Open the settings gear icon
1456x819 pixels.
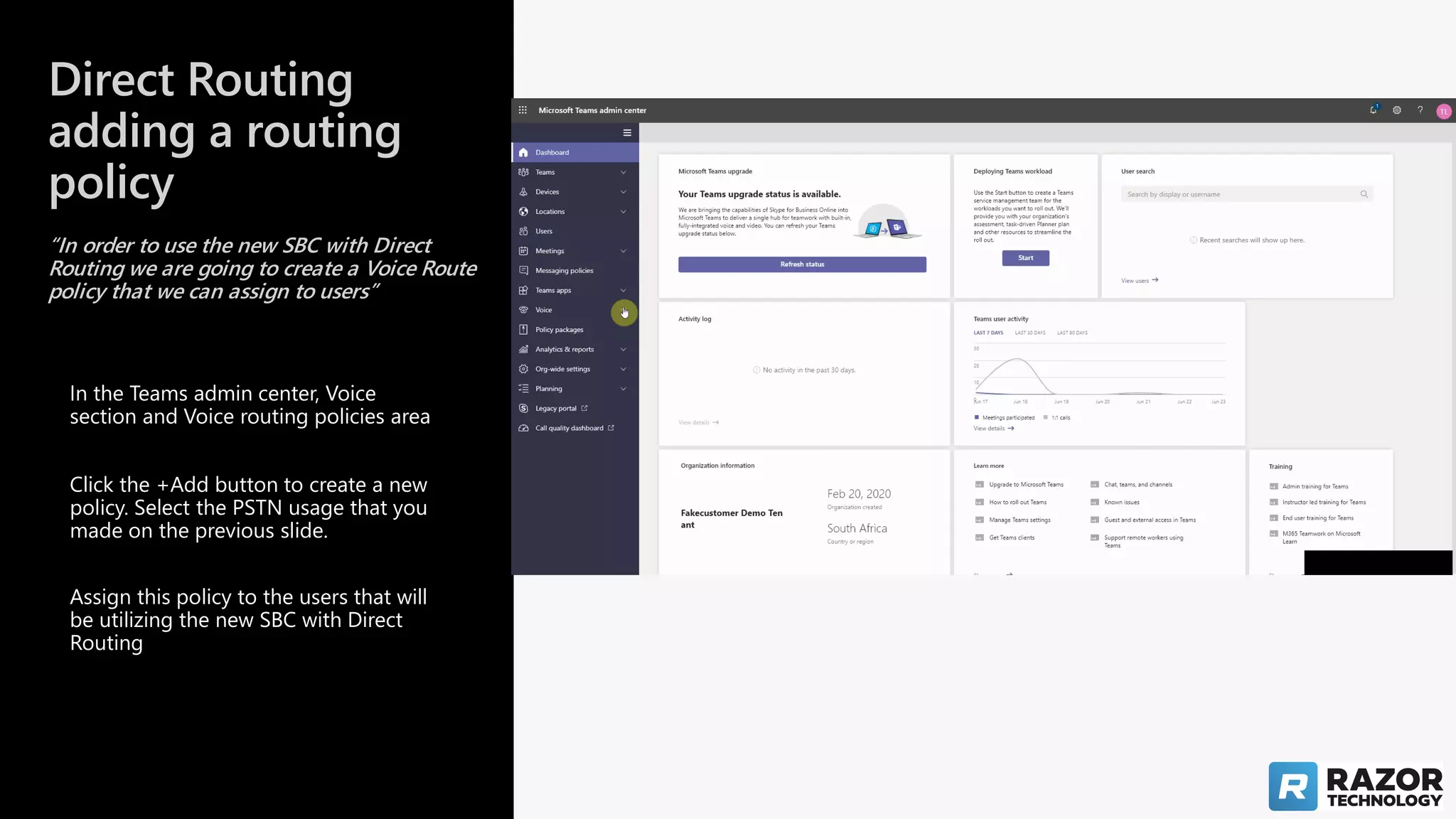1397,110
